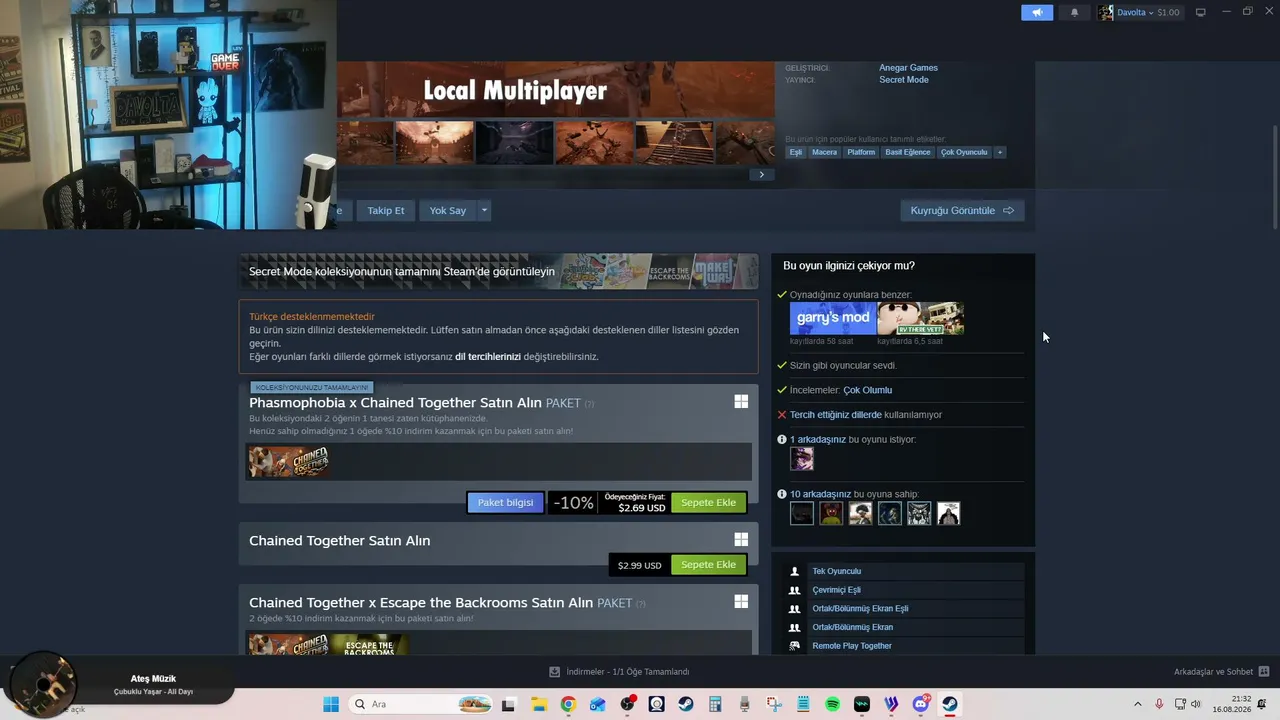Click Kuyruğu Görüntüle to view the queue
The image size is (1280, 720).
tap(962, 210)
